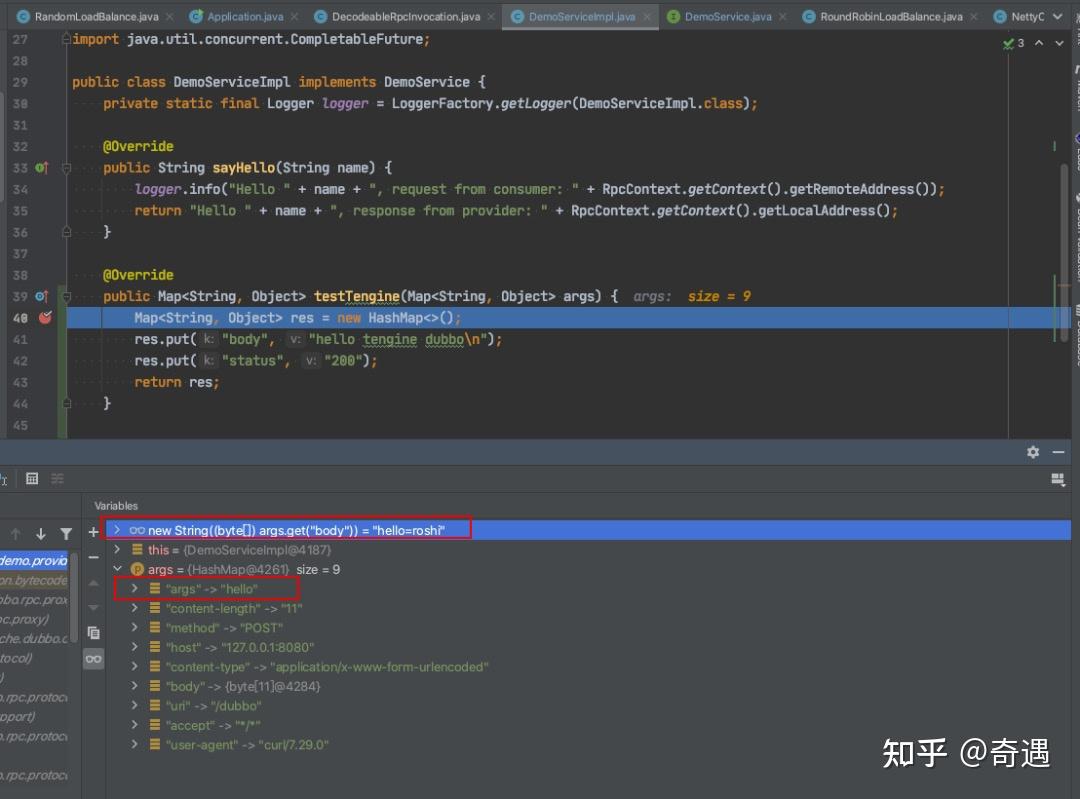Click the override gutter icon on line 39
Image resolution: width=1080 pixels, height=799 pixels.
pos(42,296)
